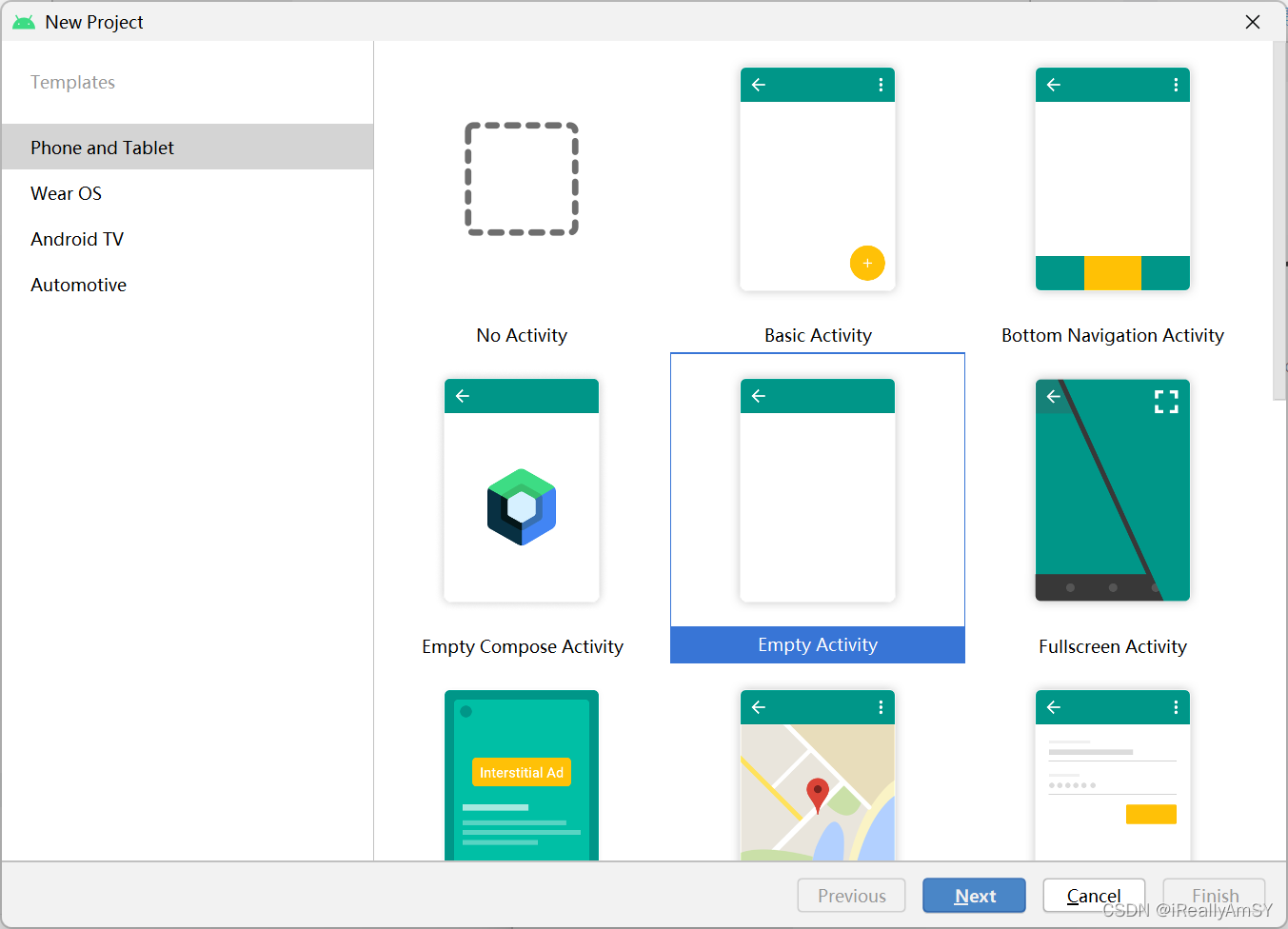Click the Templates heading
The width and height of the screenshot is (1288, 929).
[x=72, y=82]
